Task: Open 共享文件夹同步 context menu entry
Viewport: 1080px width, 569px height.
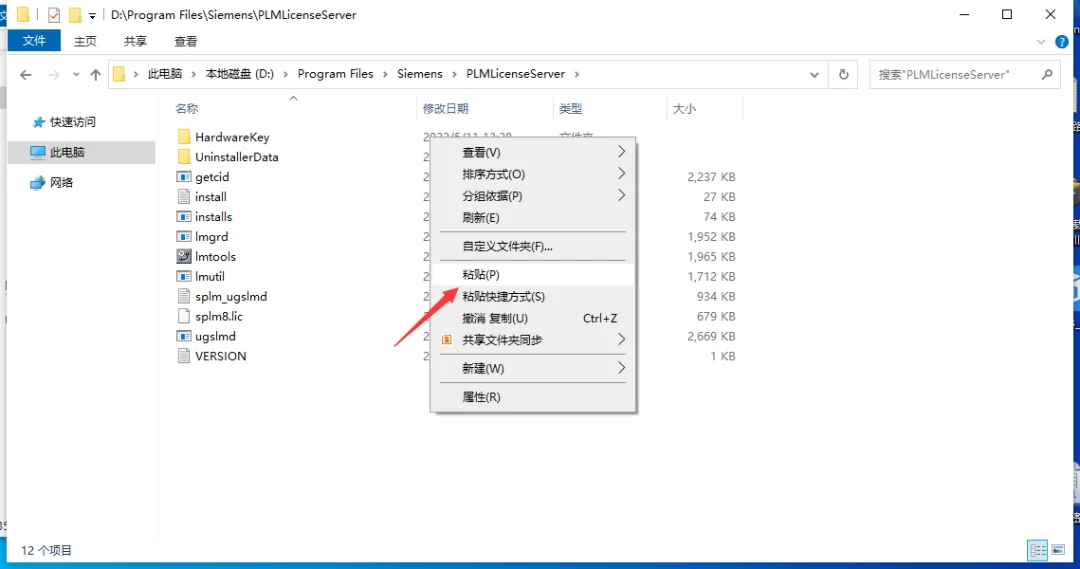Action: click(x=532, y=340)
